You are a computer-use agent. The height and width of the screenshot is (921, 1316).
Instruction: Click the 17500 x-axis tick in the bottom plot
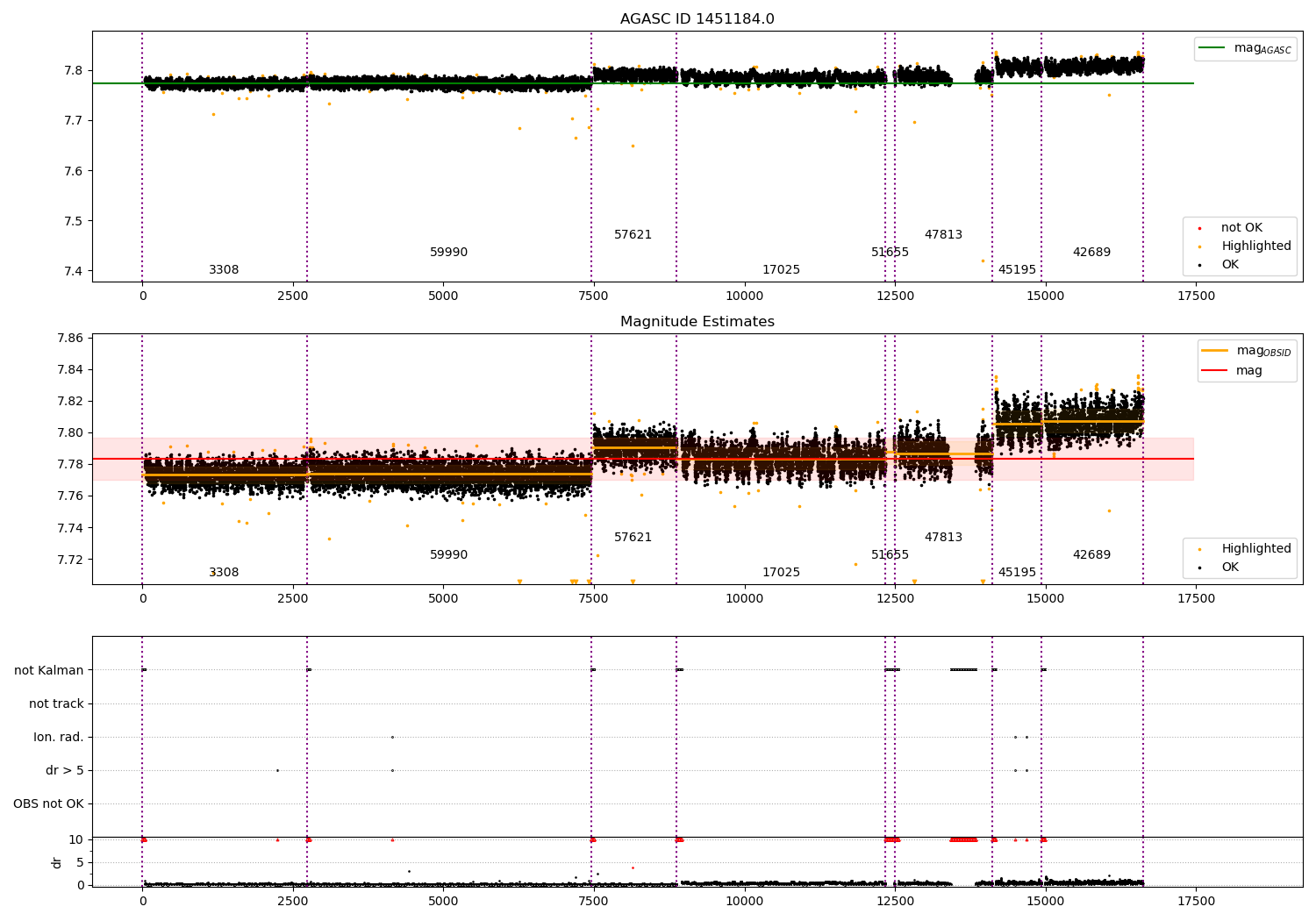(1196, 901)
